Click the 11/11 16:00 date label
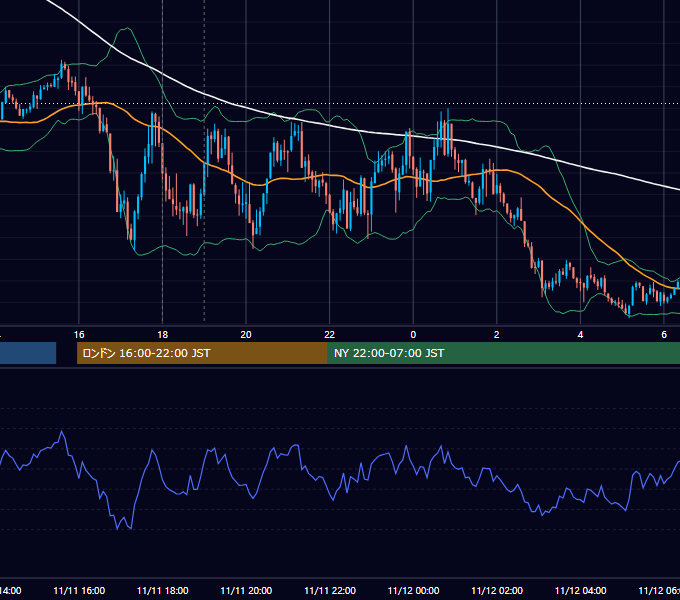 pos(79,590)
